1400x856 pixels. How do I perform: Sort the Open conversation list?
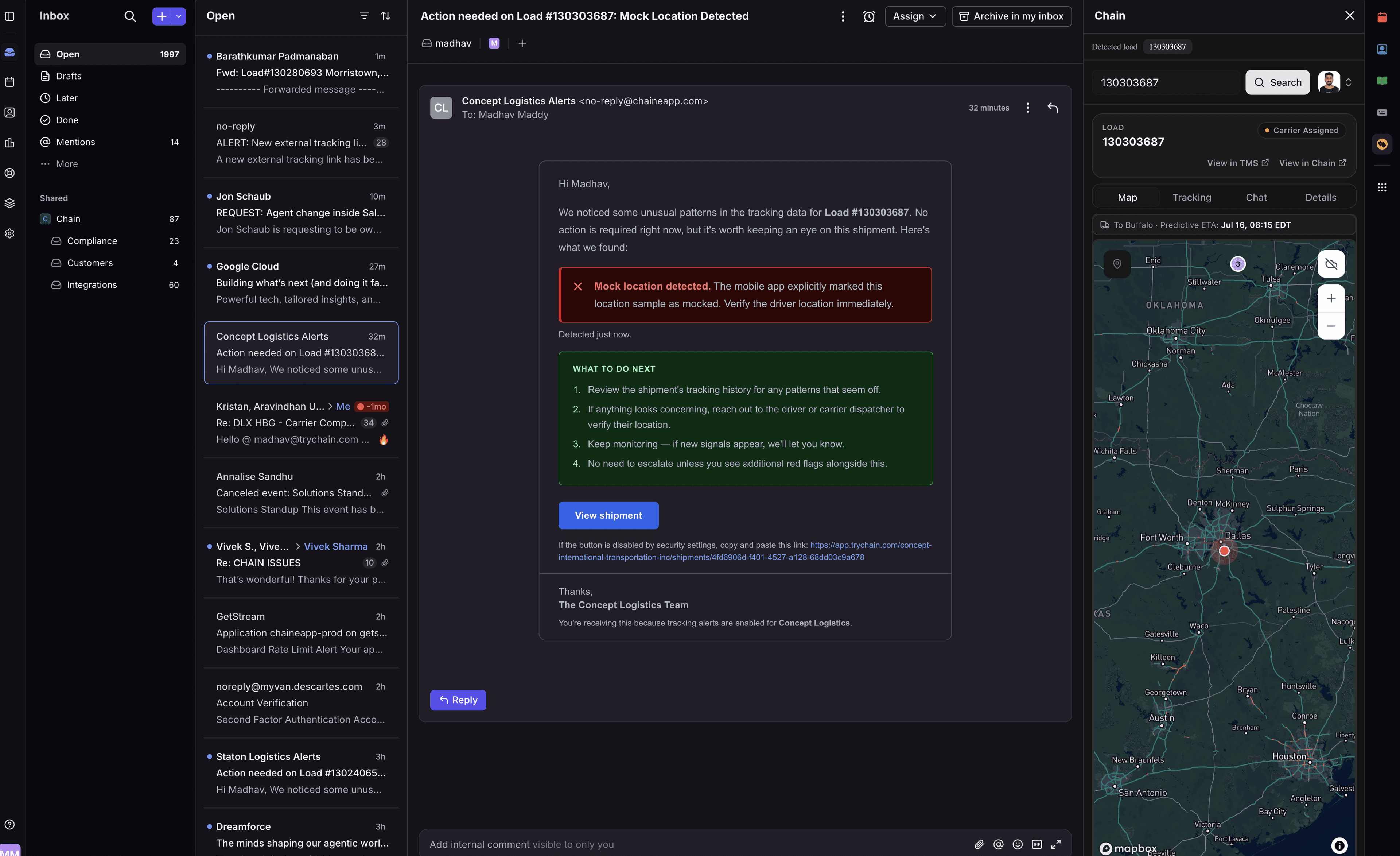tap(386, 16)
